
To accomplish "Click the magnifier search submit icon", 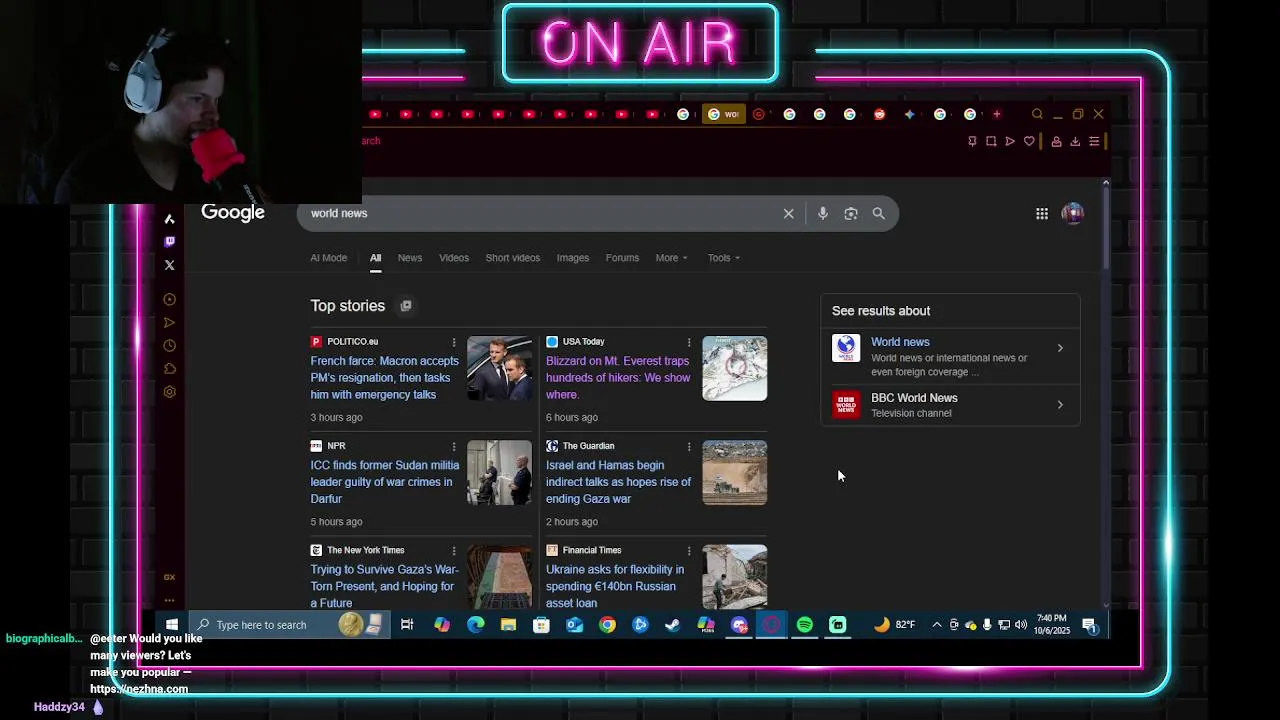I will click(878, 213).
